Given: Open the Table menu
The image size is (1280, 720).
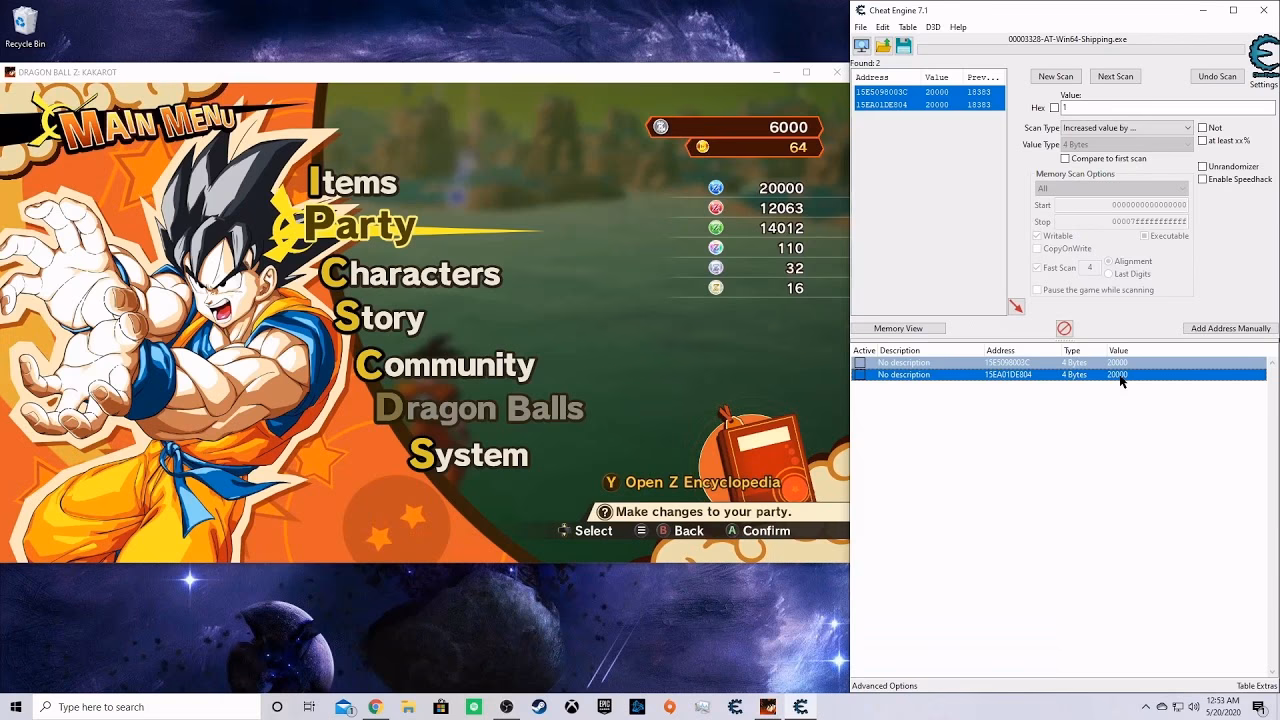Looking at the screenshot, I should point(907,27).
